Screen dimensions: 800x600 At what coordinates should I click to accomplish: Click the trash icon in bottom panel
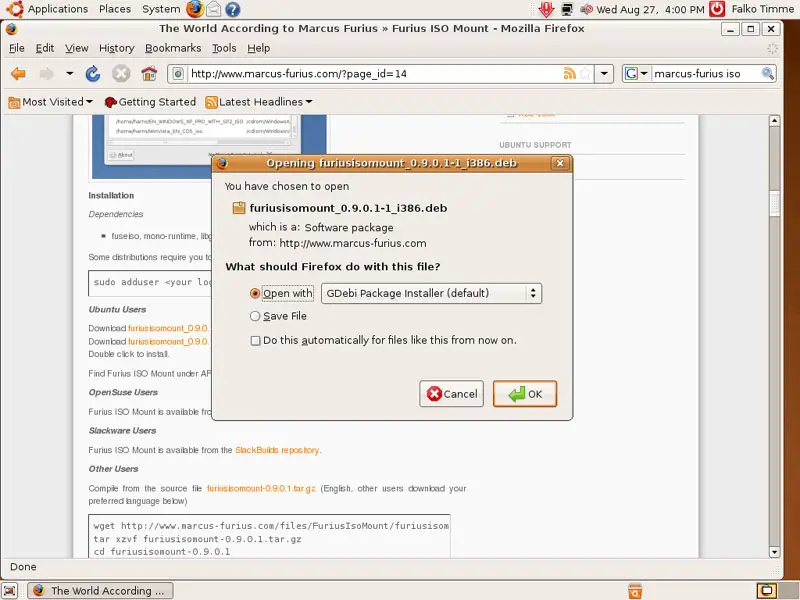click(x=635, y=591)
